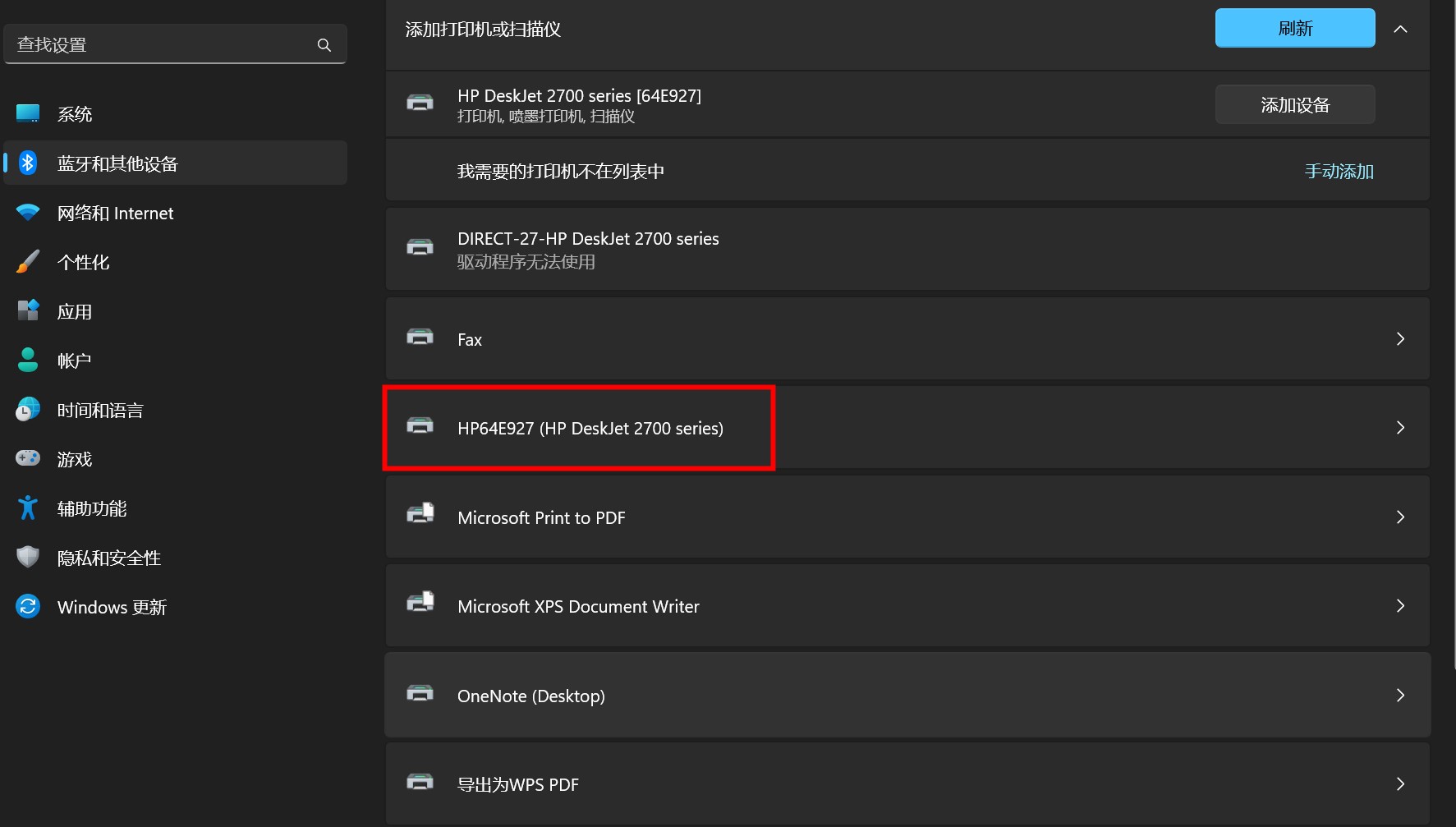Click the 个性化 paintbrush icon
Image resolution: width=1456 pixels, height=827 pixels.
28,261
